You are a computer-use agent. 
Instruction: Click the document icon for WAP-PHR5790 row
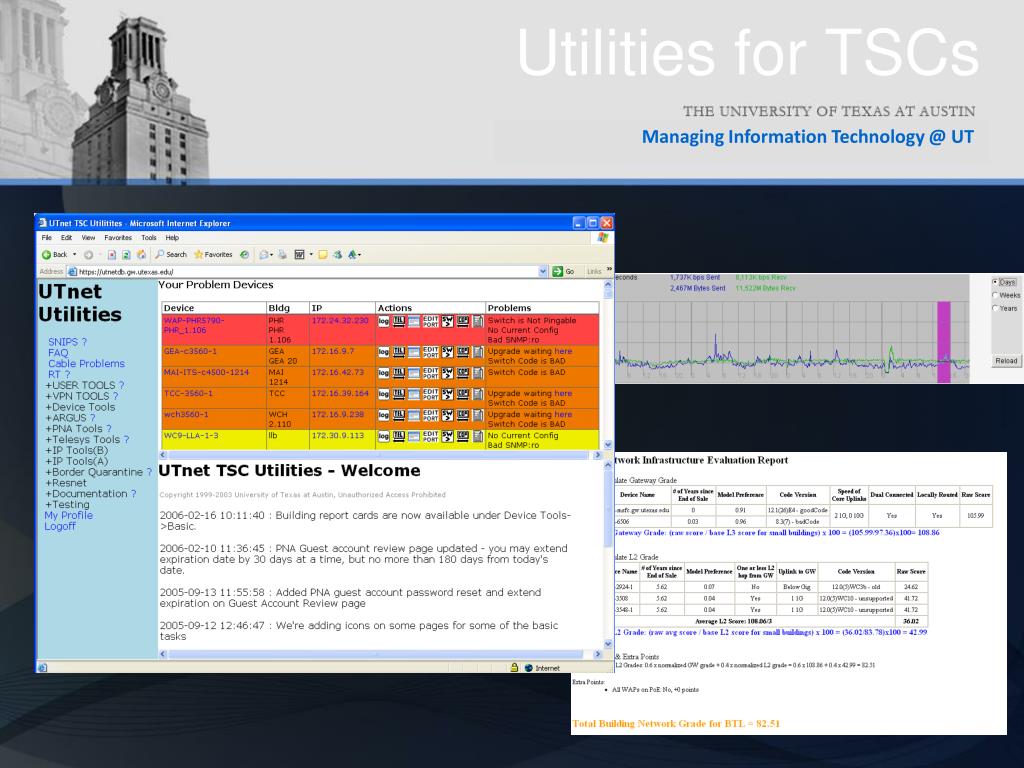point(478,321)
